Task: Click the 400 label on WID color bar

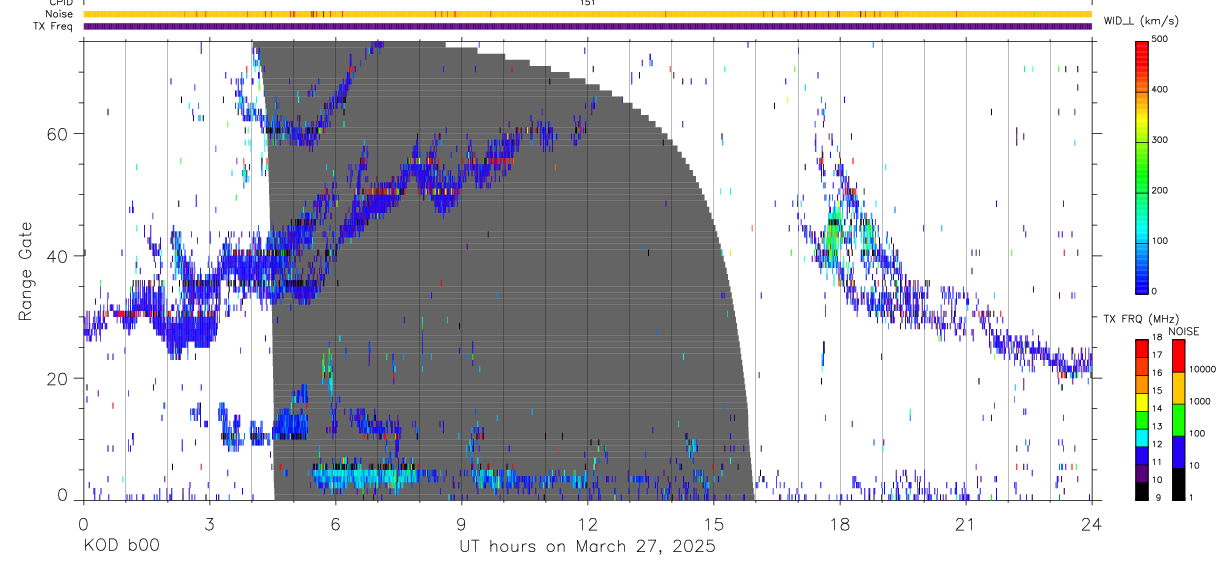Action: coord(1161,90)
